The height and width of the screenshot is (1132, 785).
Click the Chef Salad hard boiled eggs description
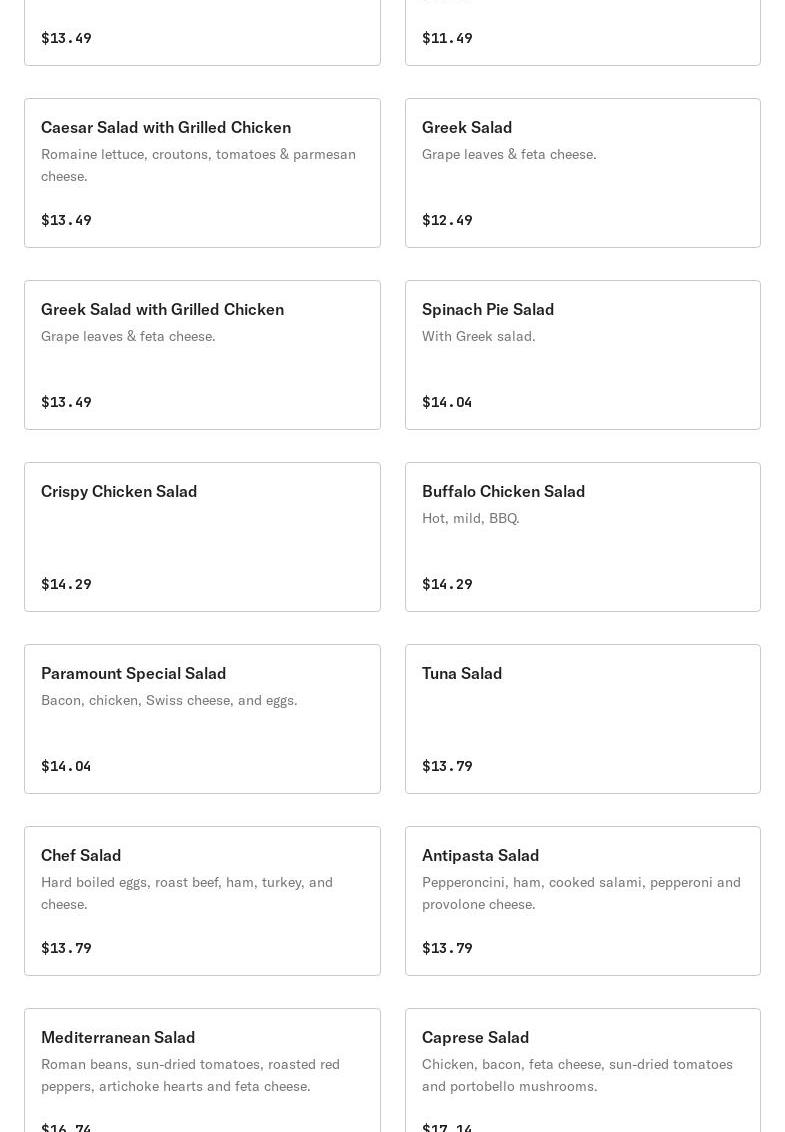(x=187, y=893)
